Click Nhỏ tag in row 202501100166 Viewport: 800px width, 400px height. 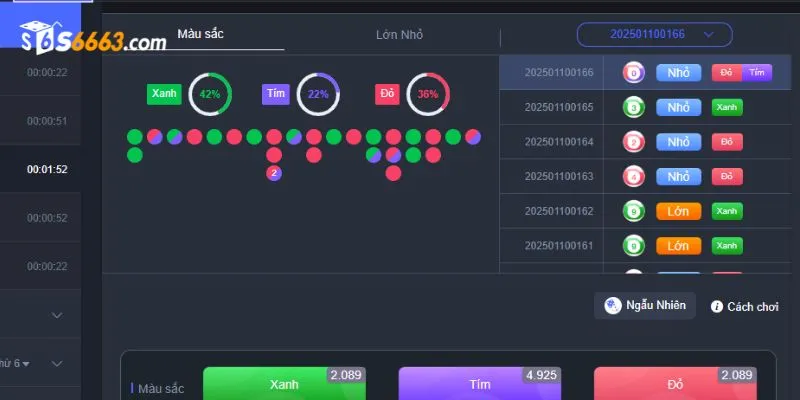click(679, 72)
